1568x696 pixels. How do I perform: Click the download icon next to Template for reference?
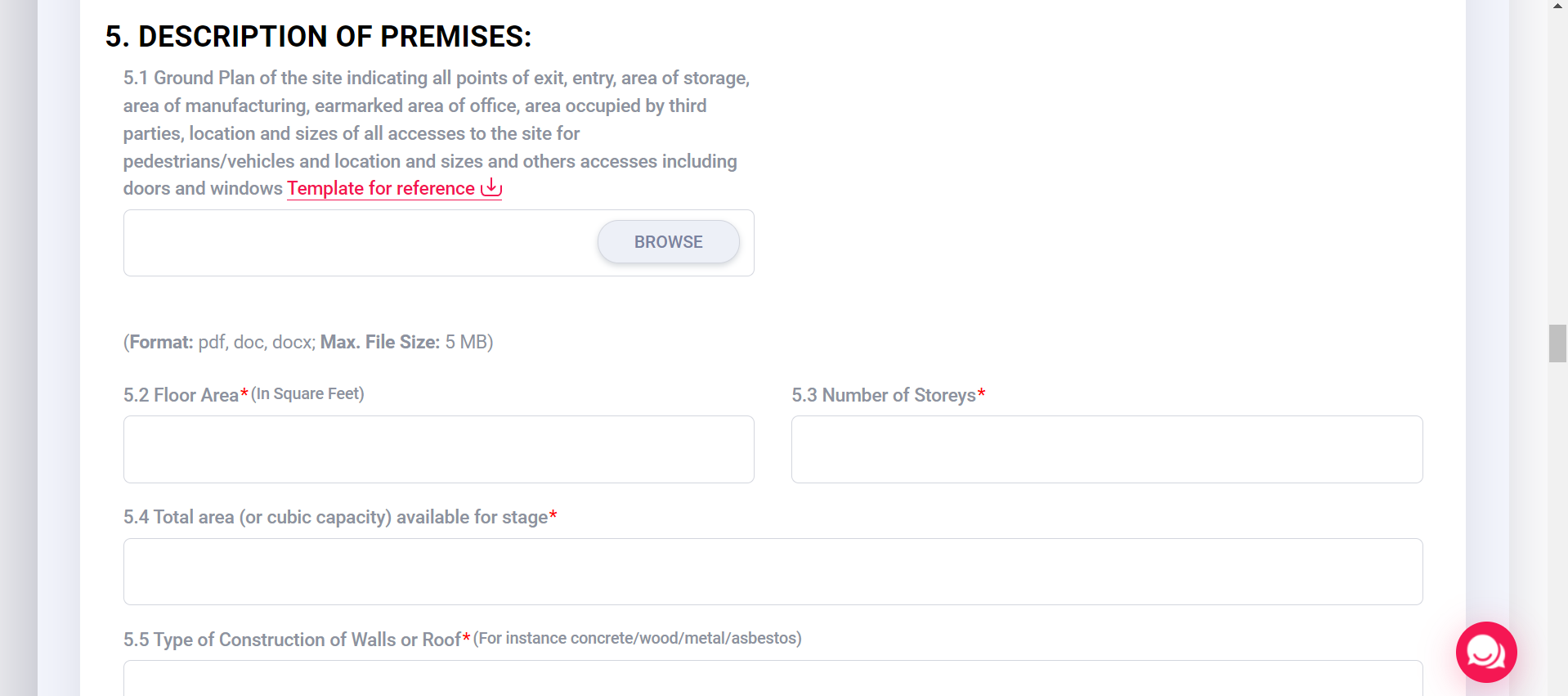(x=491, y=187)
